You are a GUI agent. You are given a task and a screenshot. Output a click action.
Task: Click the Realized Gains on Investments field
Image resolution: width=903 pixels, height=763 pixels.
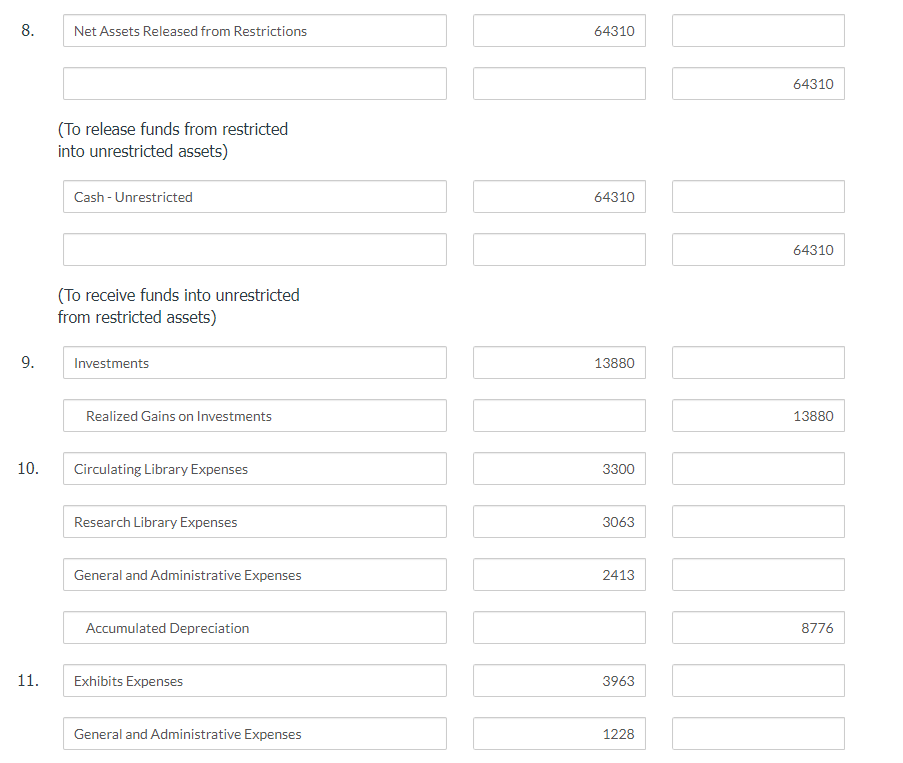click(x=253, y=415)
